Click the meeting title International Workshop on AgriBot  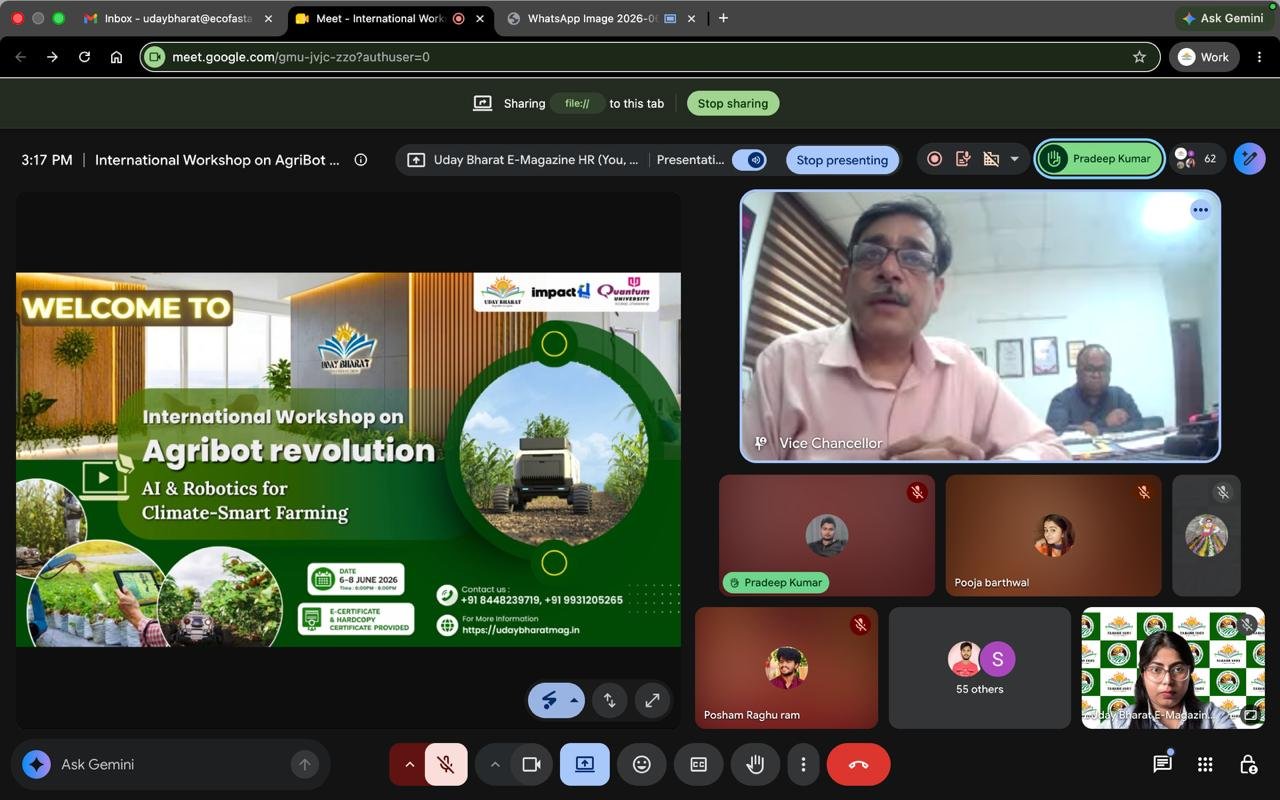217,160
